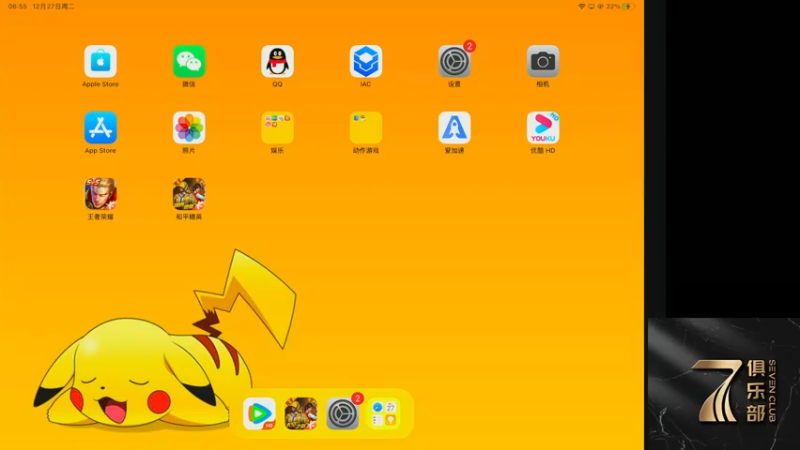Open the QQ penguin app
800x450 pixels.
click(x=277, y=61)
